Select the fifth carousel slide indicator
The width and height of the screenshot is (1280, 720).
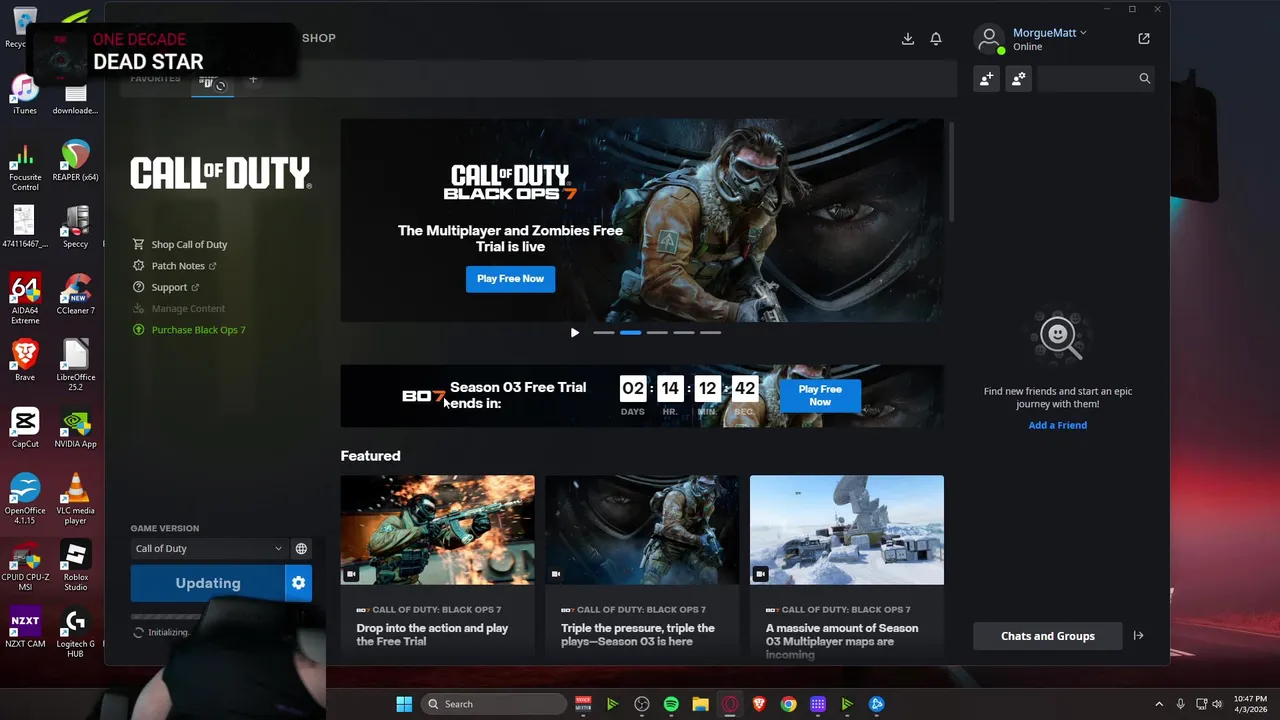(710, 333)
